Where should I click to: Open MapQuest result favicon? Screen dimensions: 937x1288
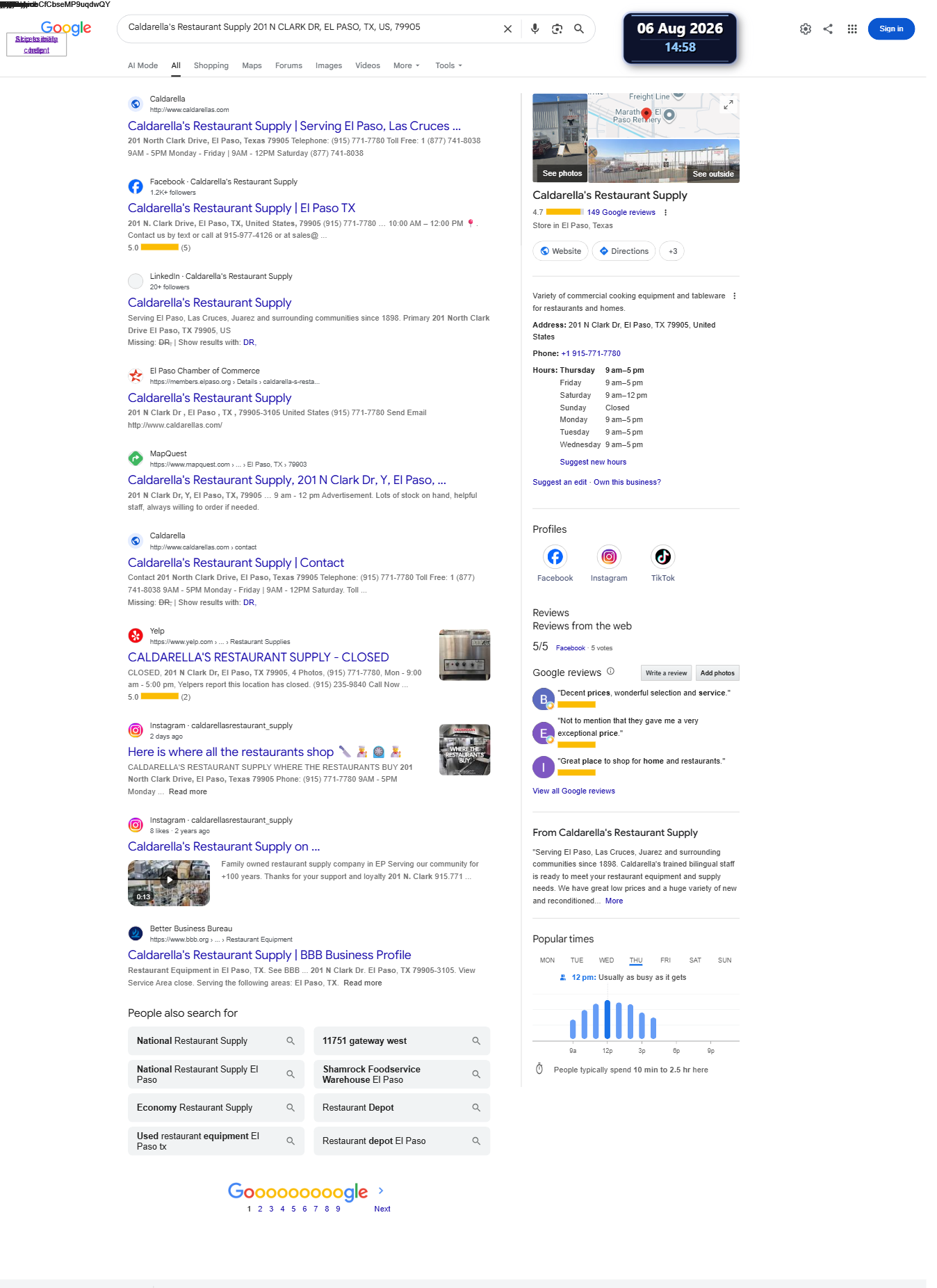click(136, 459)
